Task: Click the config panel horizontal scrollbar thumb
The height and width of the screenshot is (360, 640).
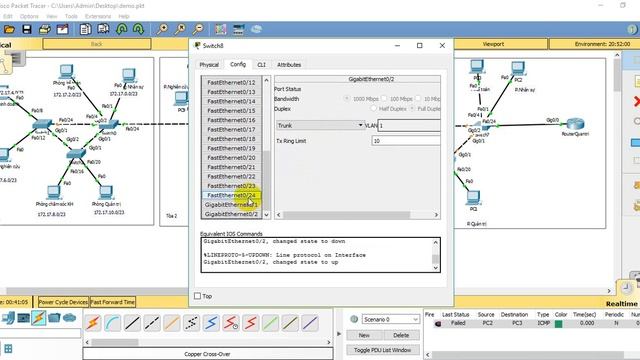Action: coord(346,215)
